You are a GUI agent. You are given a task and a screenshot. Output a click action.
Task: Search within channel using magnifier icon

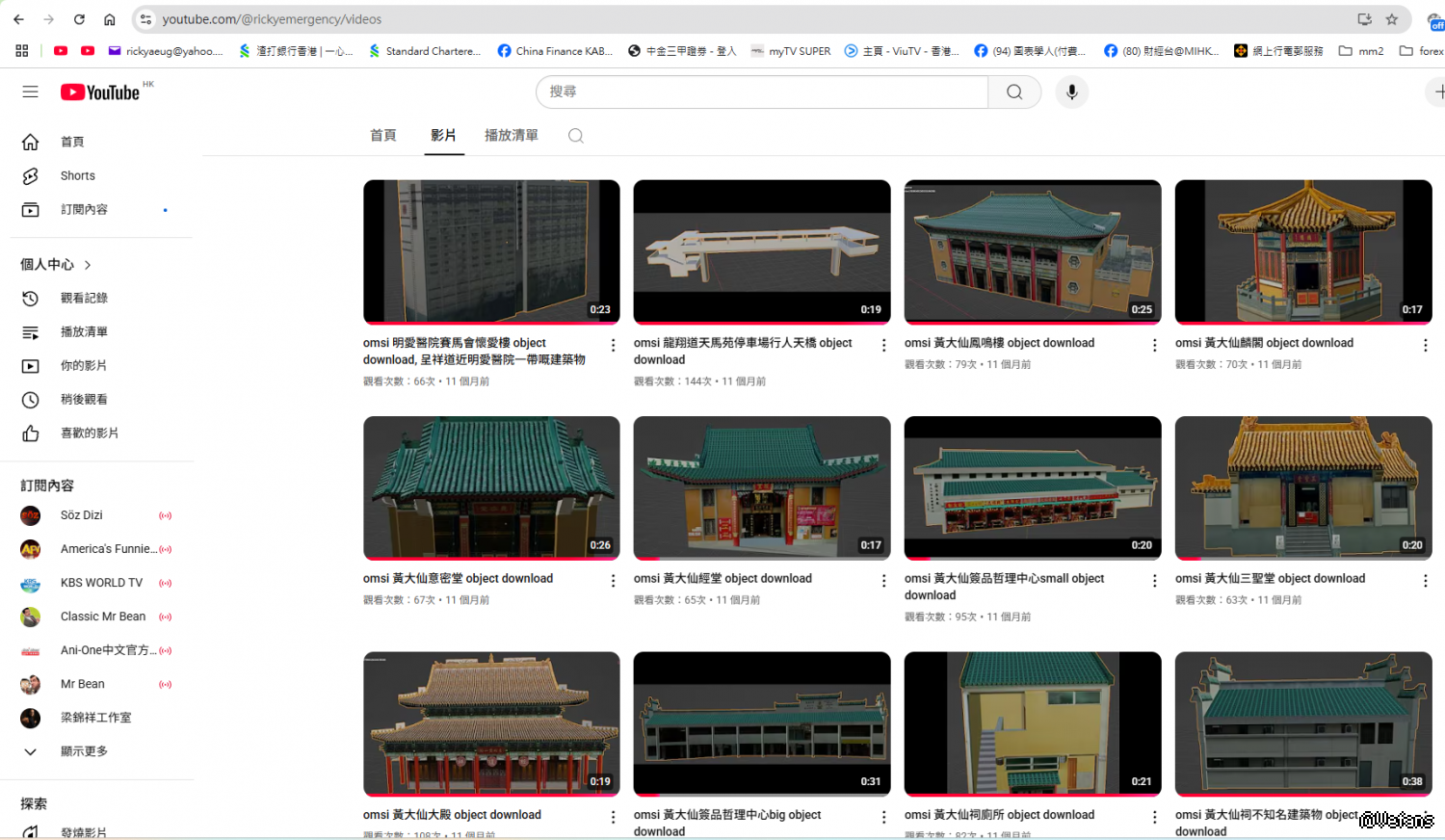576,136
